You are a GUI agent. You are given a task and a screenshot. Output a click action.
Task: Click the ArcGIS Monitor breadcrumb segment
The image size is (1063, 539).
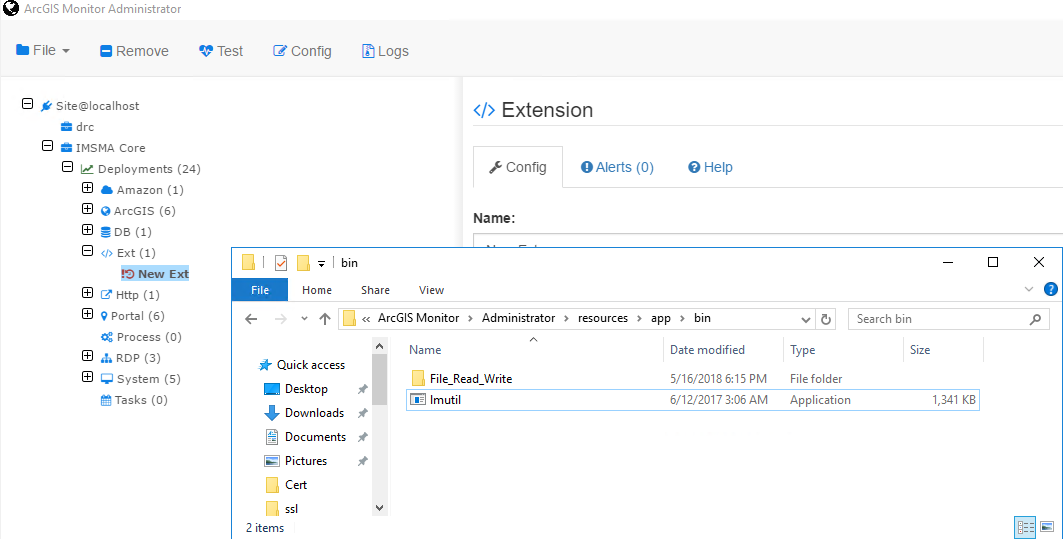click(x=418, y=318)
